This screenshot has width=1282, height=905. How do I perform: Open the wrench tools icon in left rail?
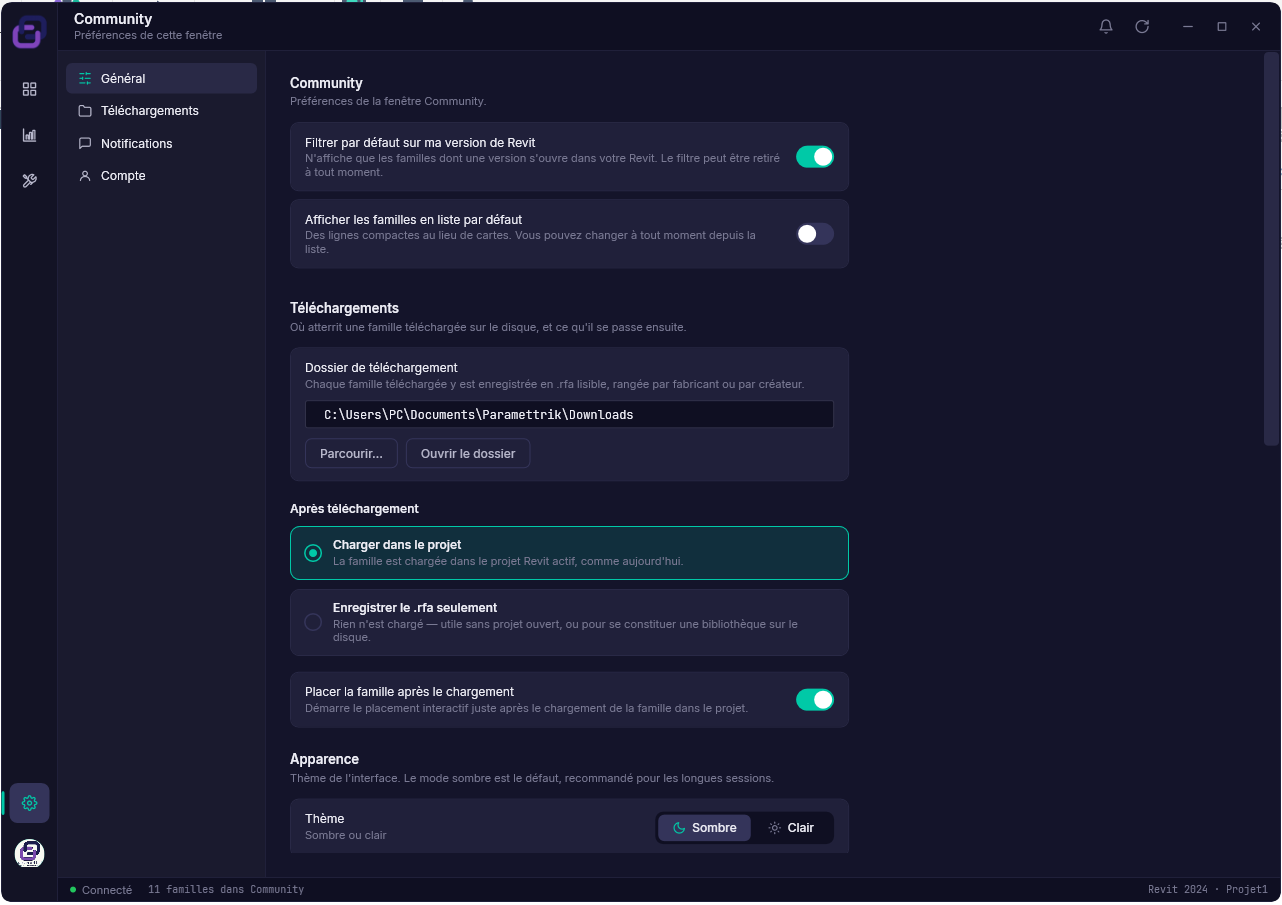(29, 181)
